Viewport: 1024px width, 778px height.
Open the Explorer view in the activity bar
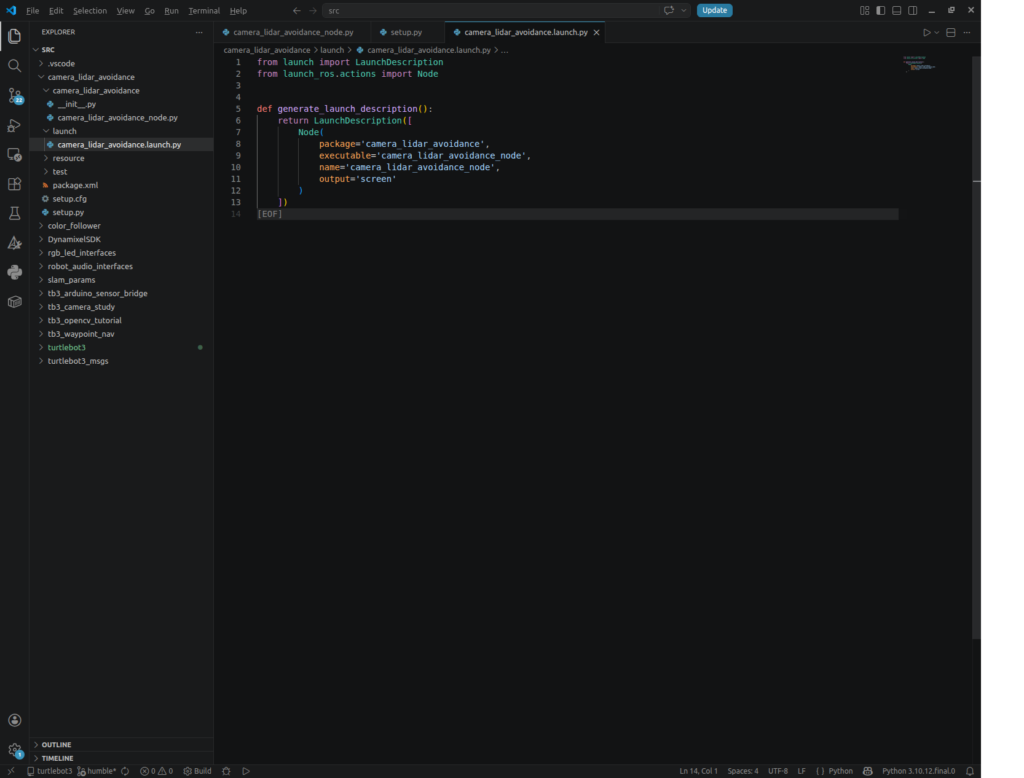[x=14, y=36]
